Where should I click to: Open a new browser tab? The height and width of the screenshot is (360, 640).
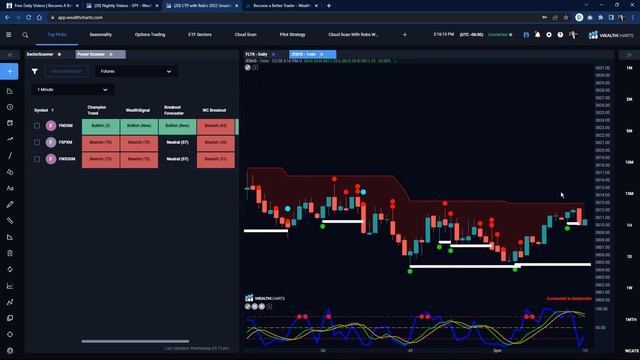[329, 6]
